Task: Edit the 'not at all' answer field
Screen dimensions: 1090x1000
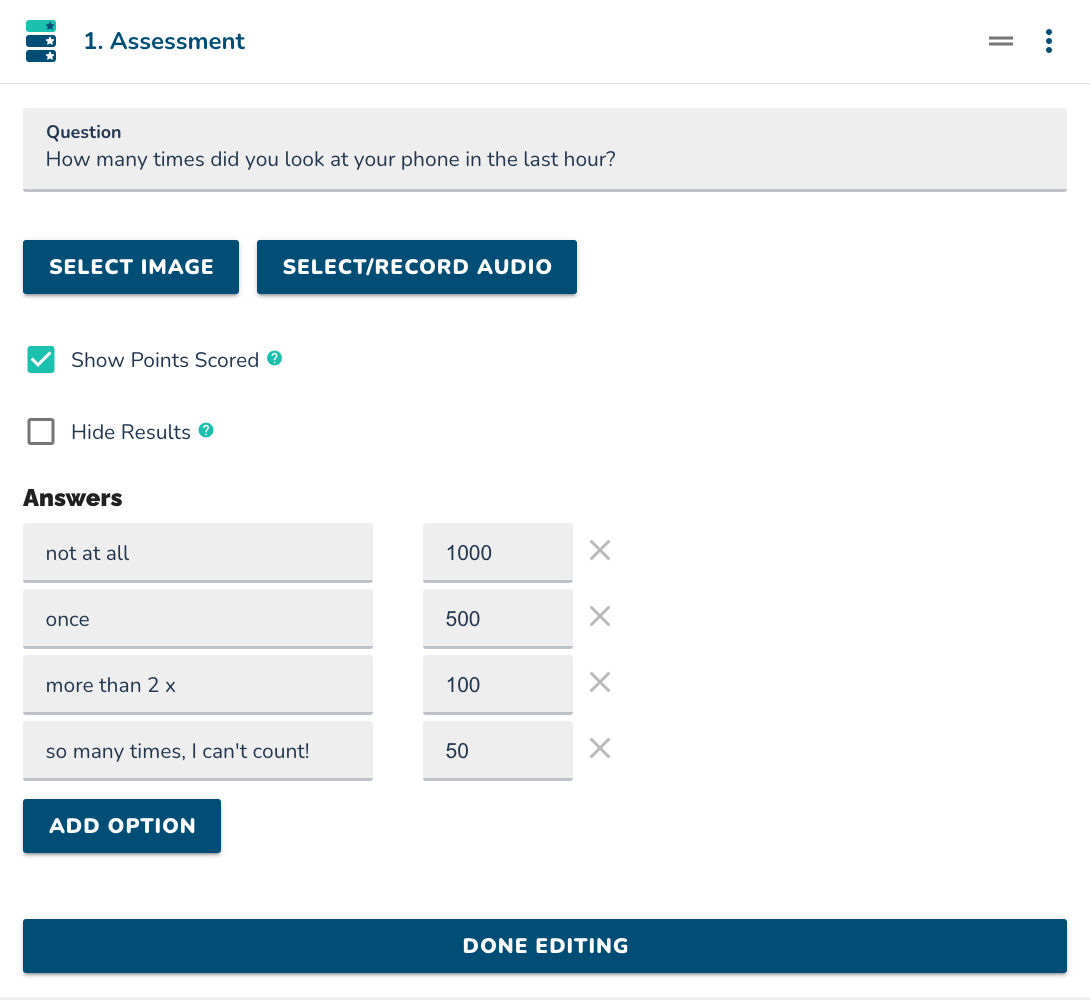Action: click(198, 553)
